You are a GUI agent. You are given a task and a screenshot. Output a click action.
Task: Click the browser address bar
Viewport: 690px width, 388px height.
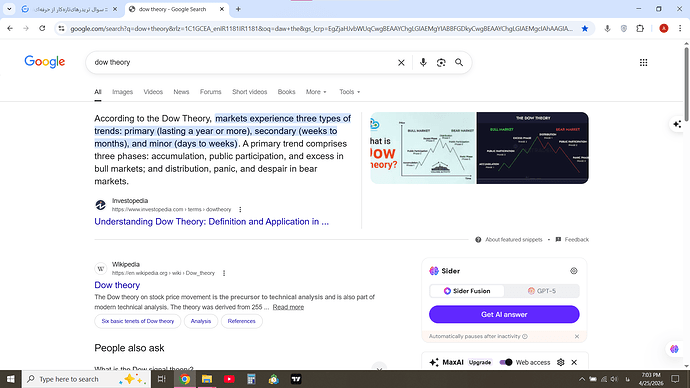point(321,29)
